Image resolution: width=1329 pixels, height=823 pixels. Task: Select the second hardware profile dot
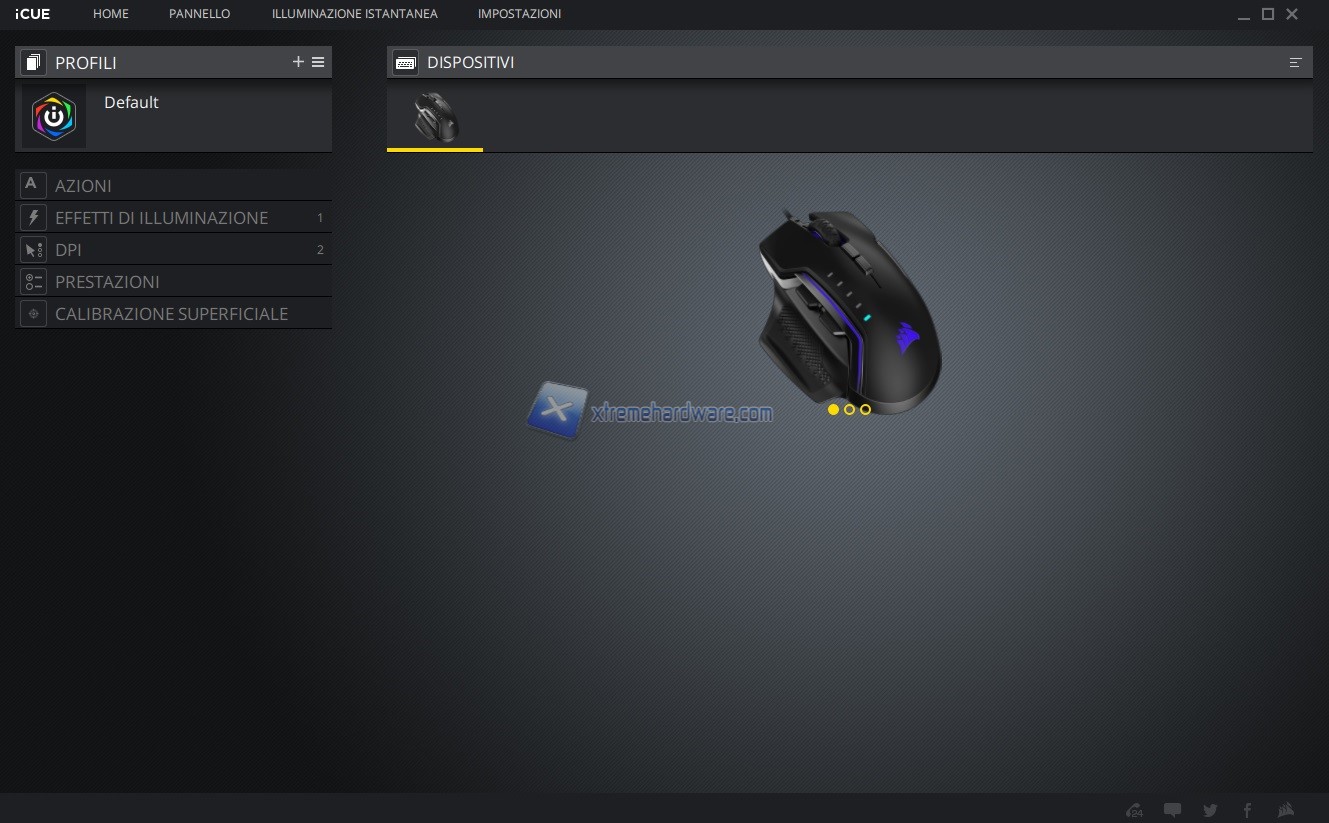pos(849,409)
